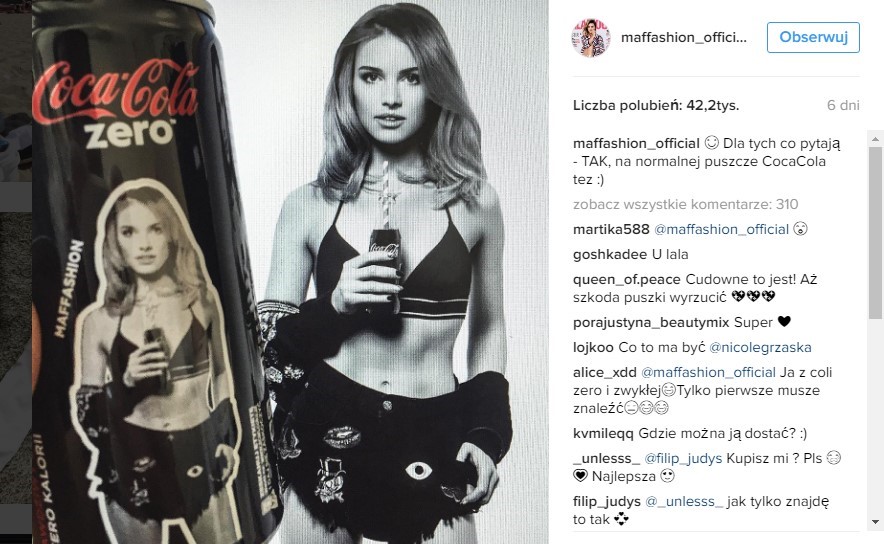Open maffashion_official username in header
This screenshot has height=544, width=884.
[x=683, y=37]
